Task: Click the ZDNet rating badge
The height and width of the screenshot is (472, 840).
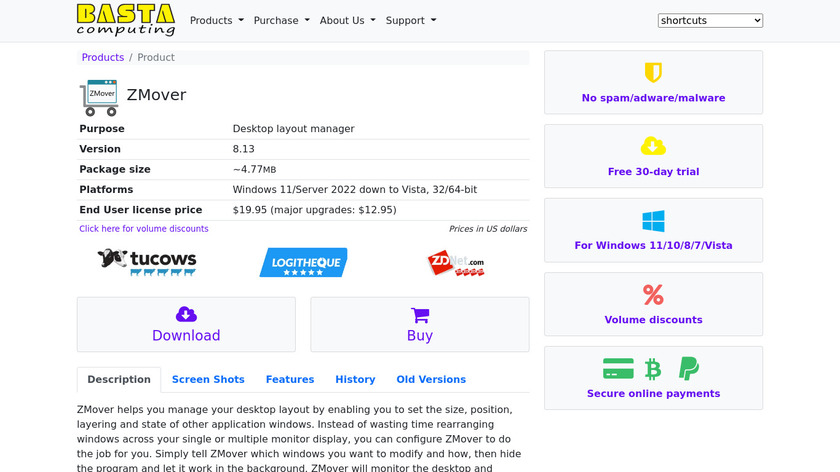Action: tap(455, 263)
